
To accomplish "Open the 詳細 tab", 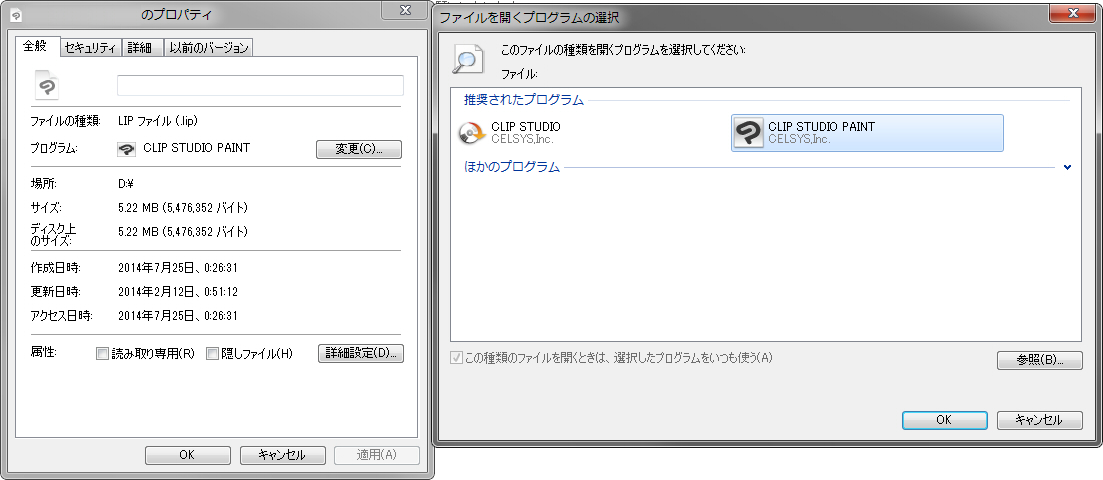I will 143,48.
